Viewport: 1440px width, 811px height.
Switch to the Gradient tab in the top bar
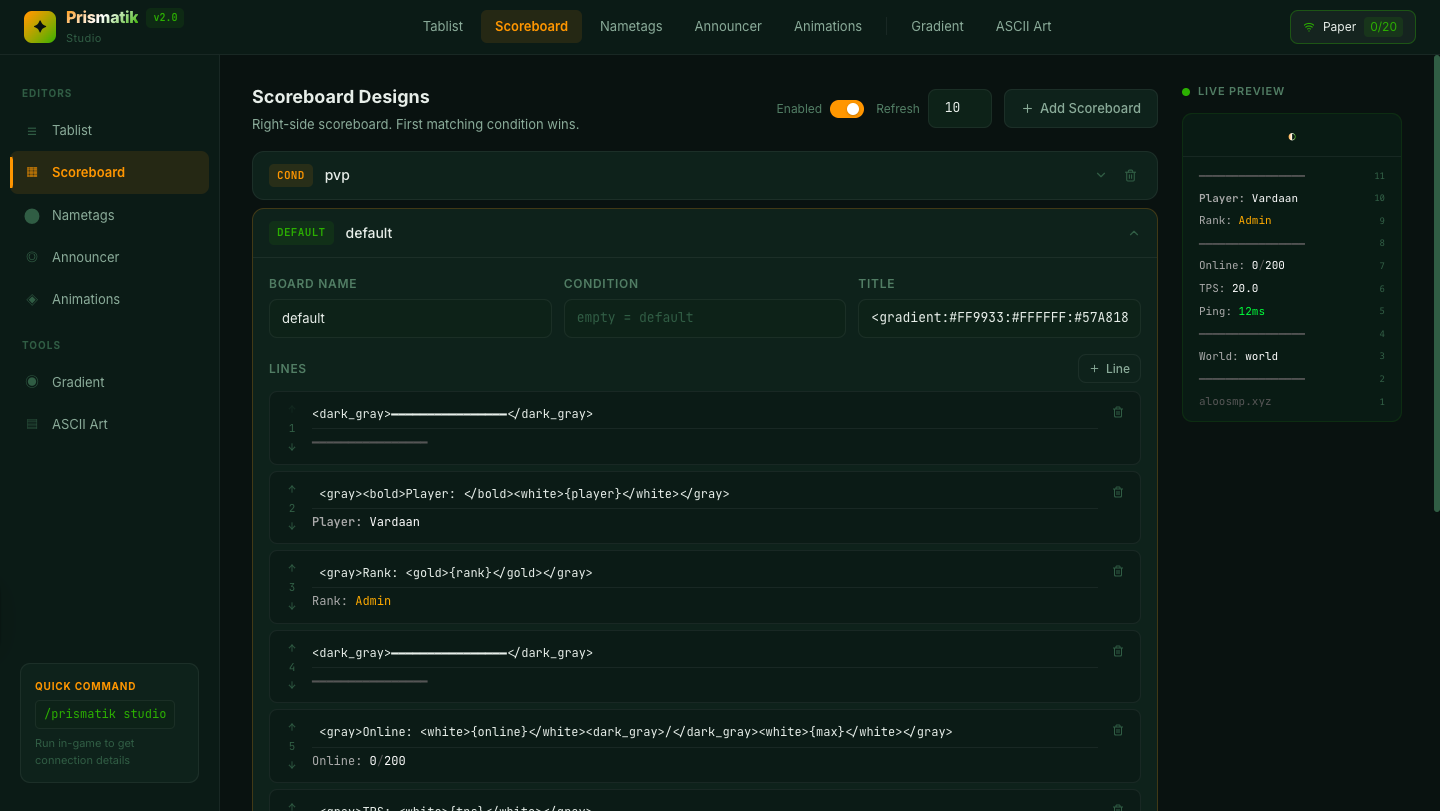[x=937, y=26]
